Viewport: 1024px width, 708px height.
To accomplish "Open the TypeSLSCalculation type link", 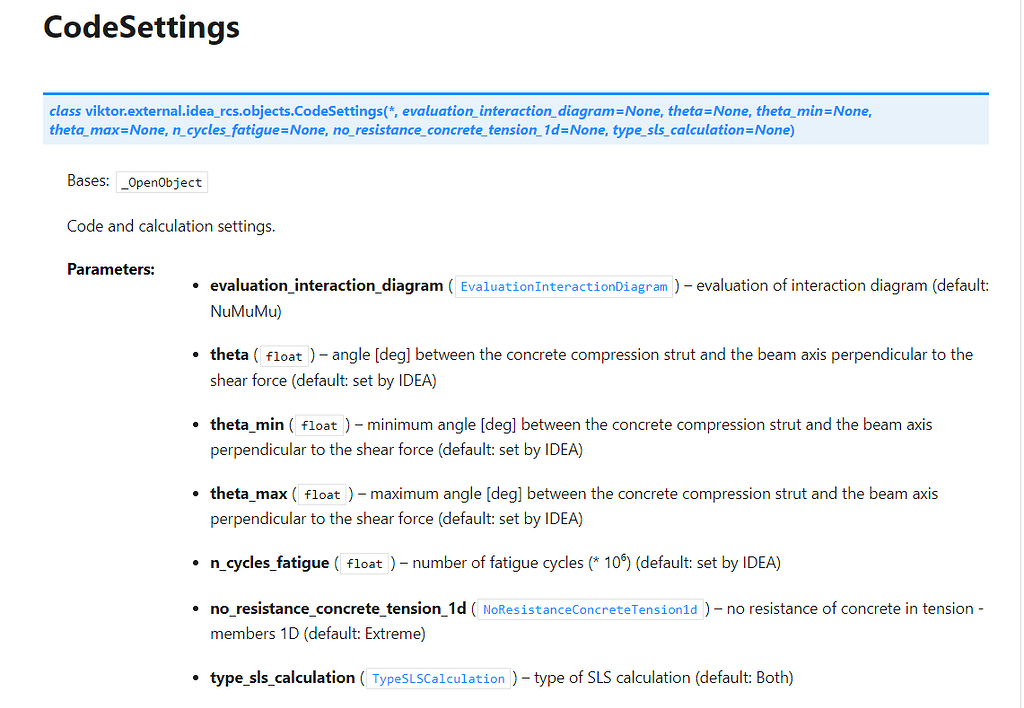I will [438, 679].
